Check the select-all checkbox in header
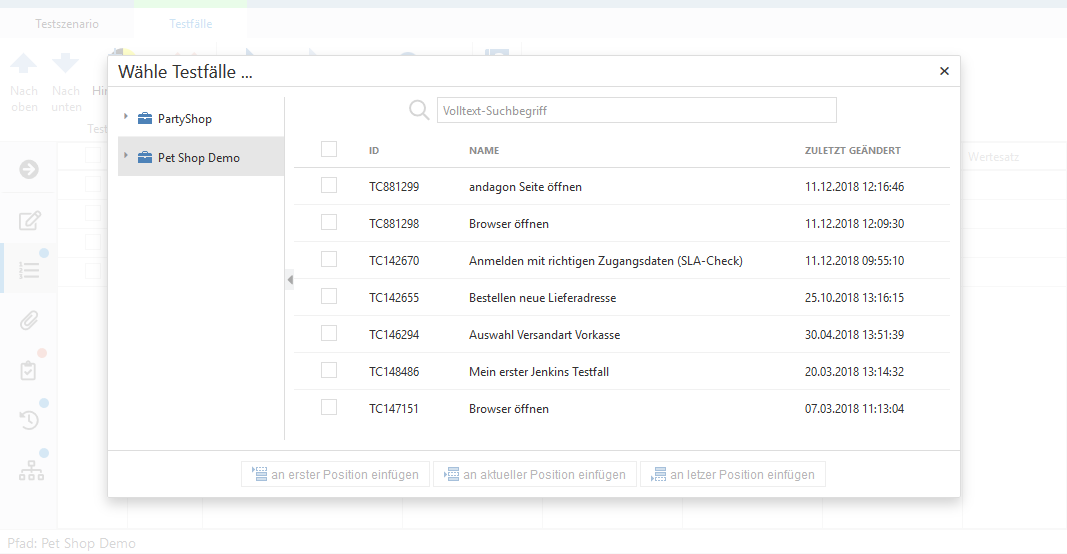This screenshot has width=1067, height=554. pyautogui.click(x=329, y=149)
